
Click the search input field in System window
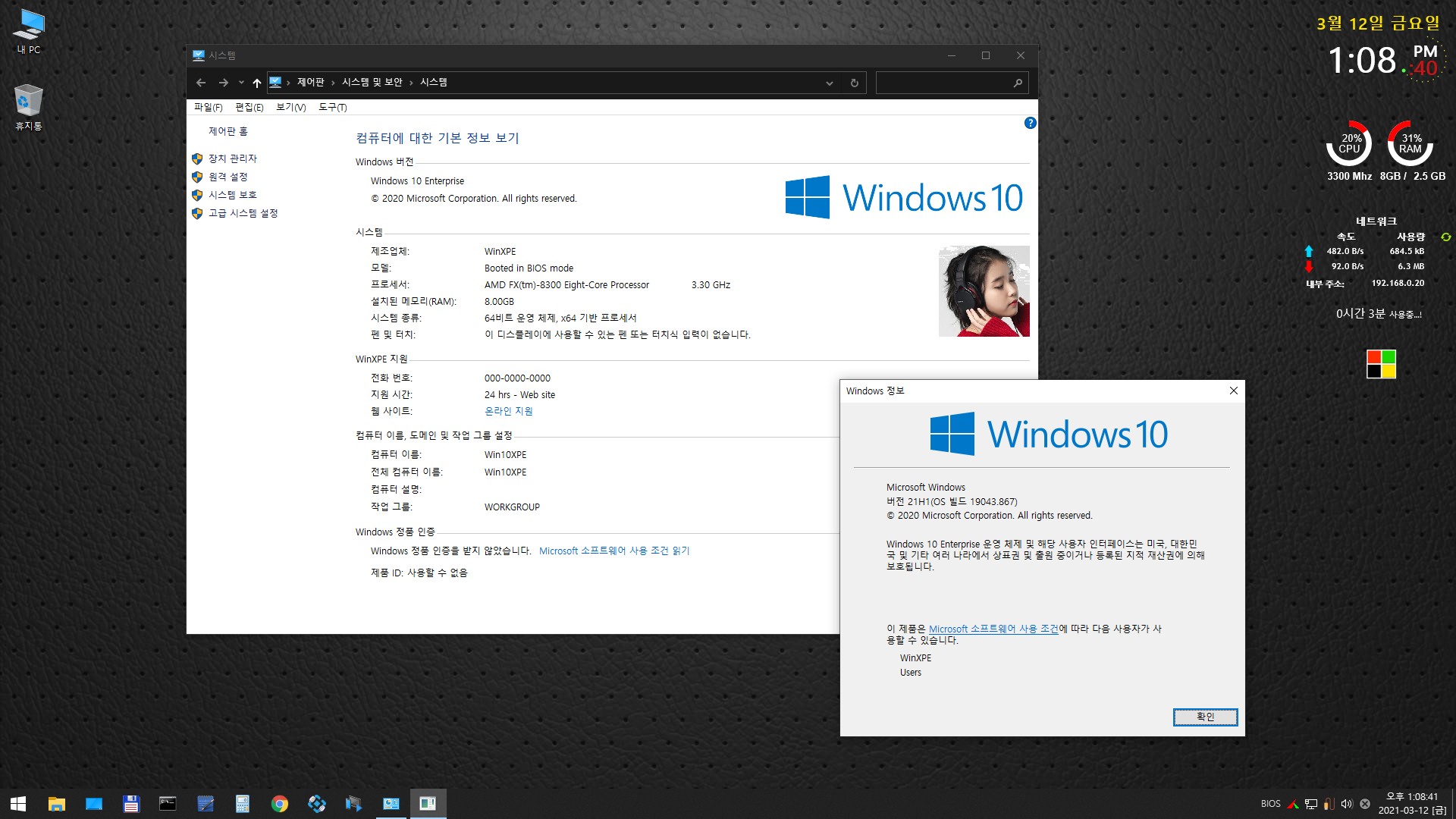coord(944,83)
